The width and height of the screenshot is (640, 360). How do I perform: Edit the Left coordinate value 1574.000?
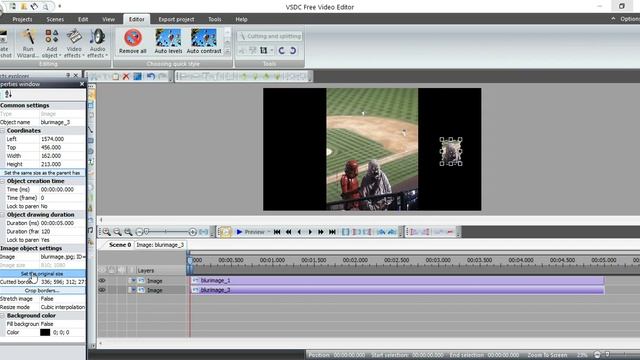click(62, 139)
